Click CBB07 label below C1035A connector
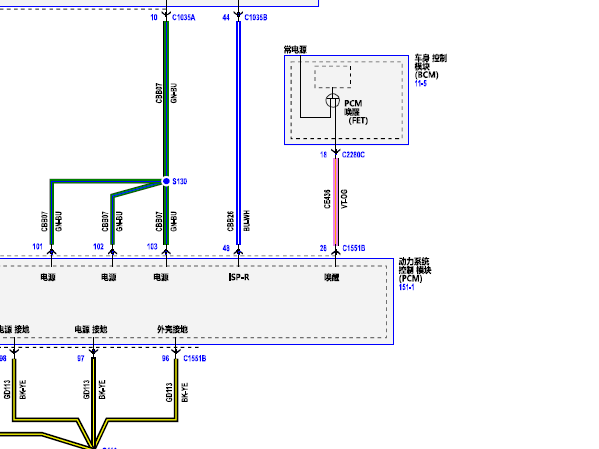 click(159, 93)
